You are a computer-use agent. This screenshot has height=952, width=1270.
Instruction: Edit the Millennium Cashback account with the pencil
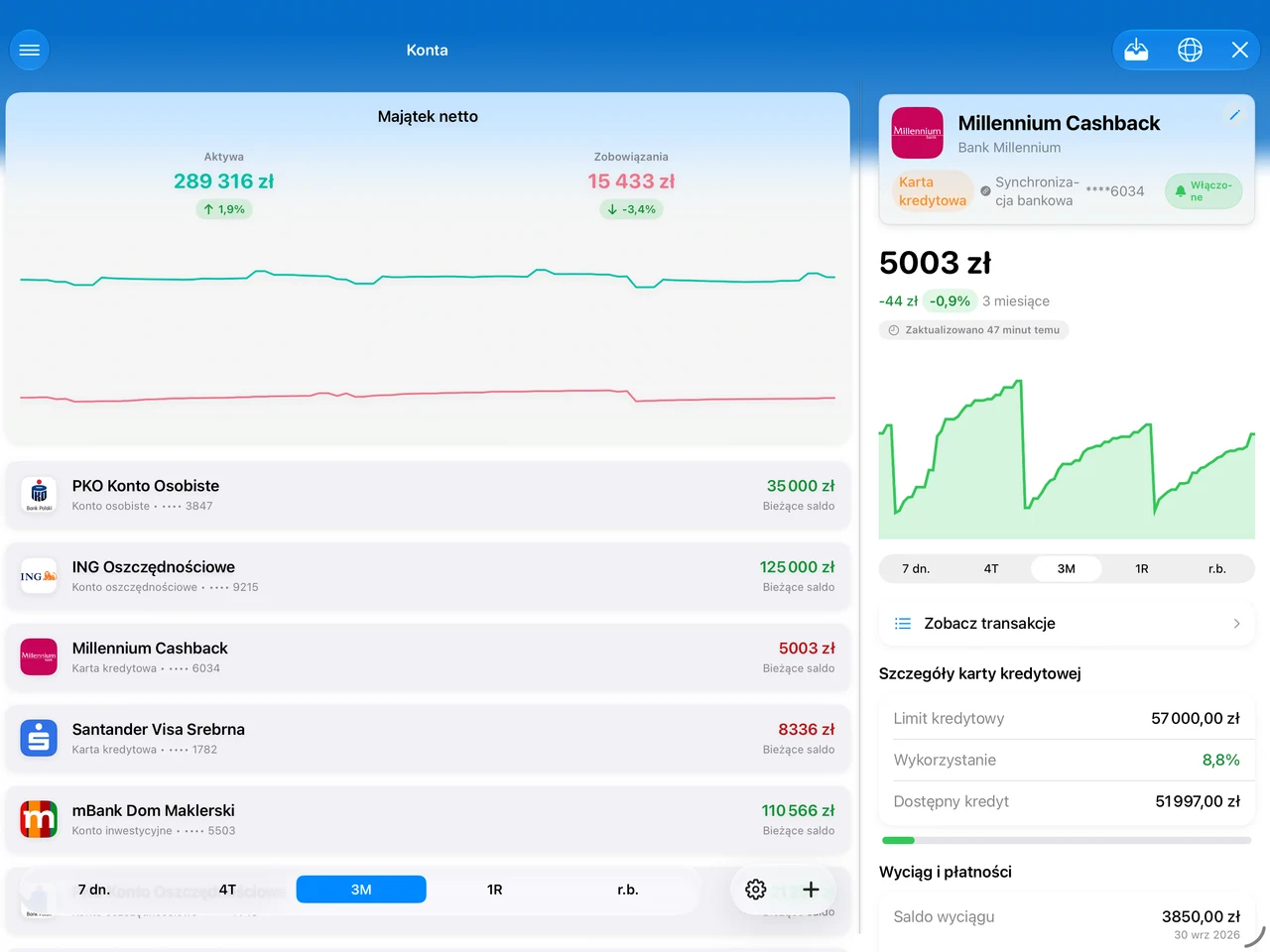[x=1234, y=115]
